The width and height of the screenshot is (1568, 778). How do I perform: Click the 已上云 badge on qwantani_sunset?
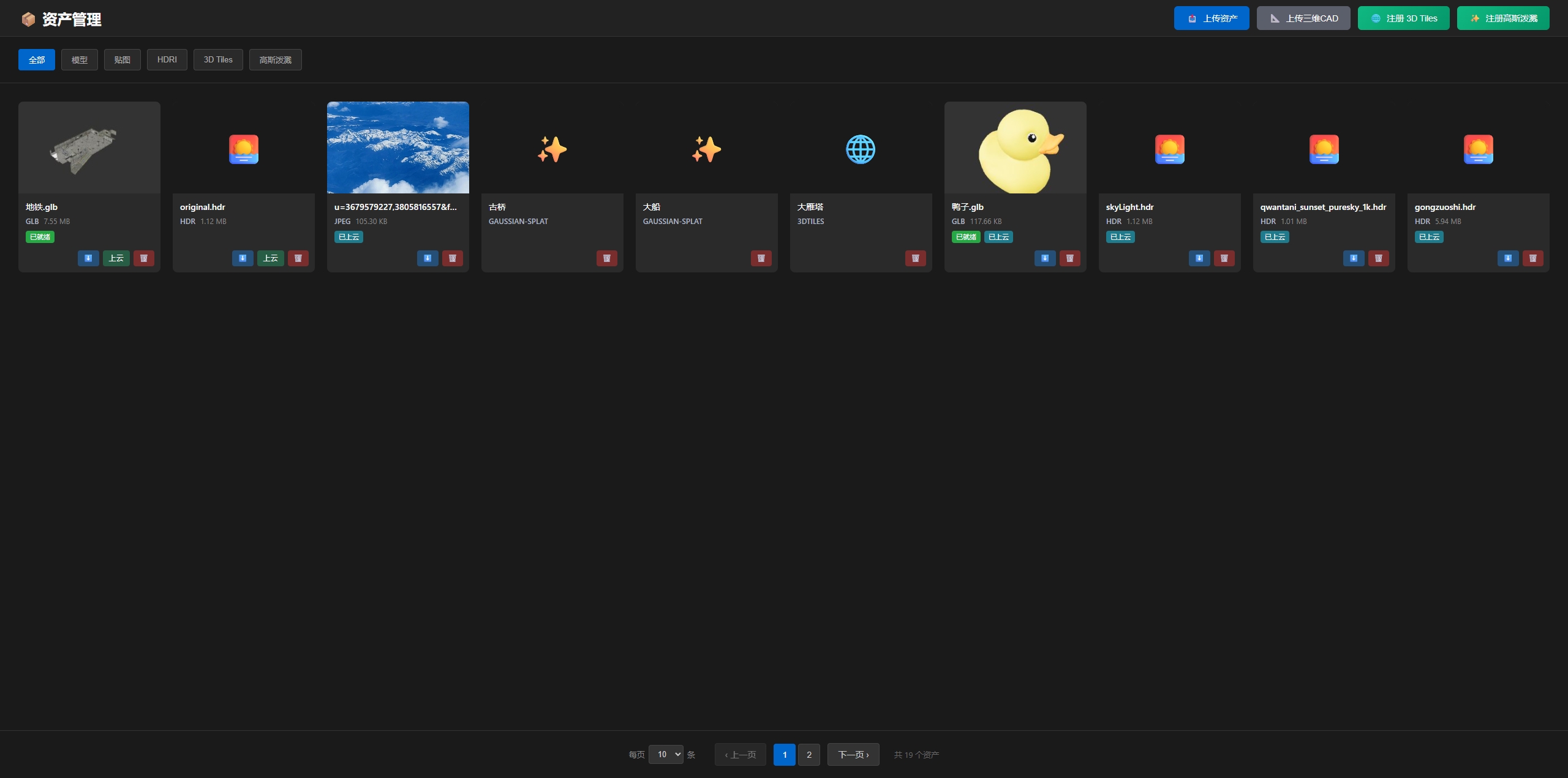click(1275, 237)
